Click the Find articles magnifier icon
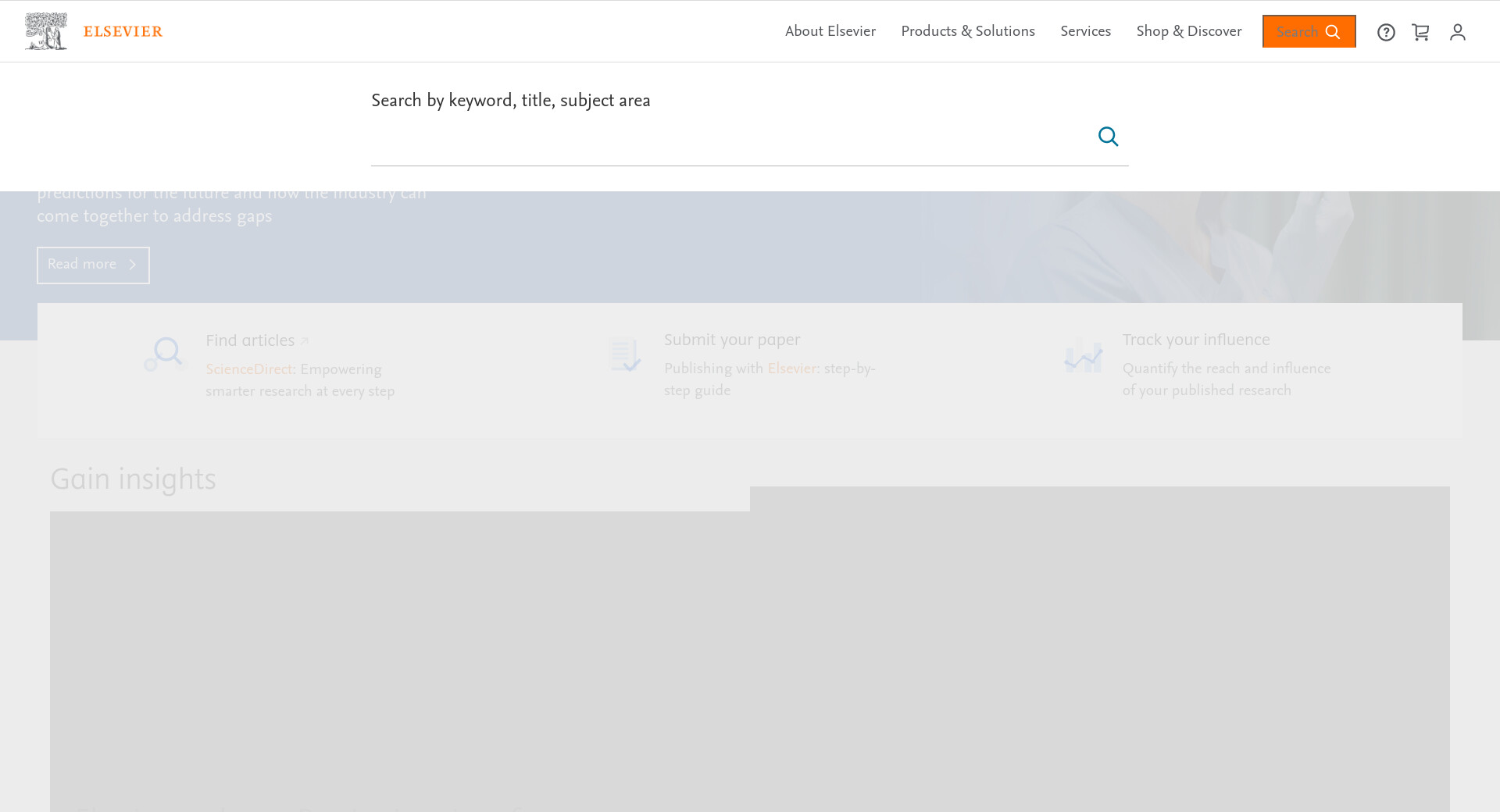Screen dimensions: 1500x812 (165, 355)
